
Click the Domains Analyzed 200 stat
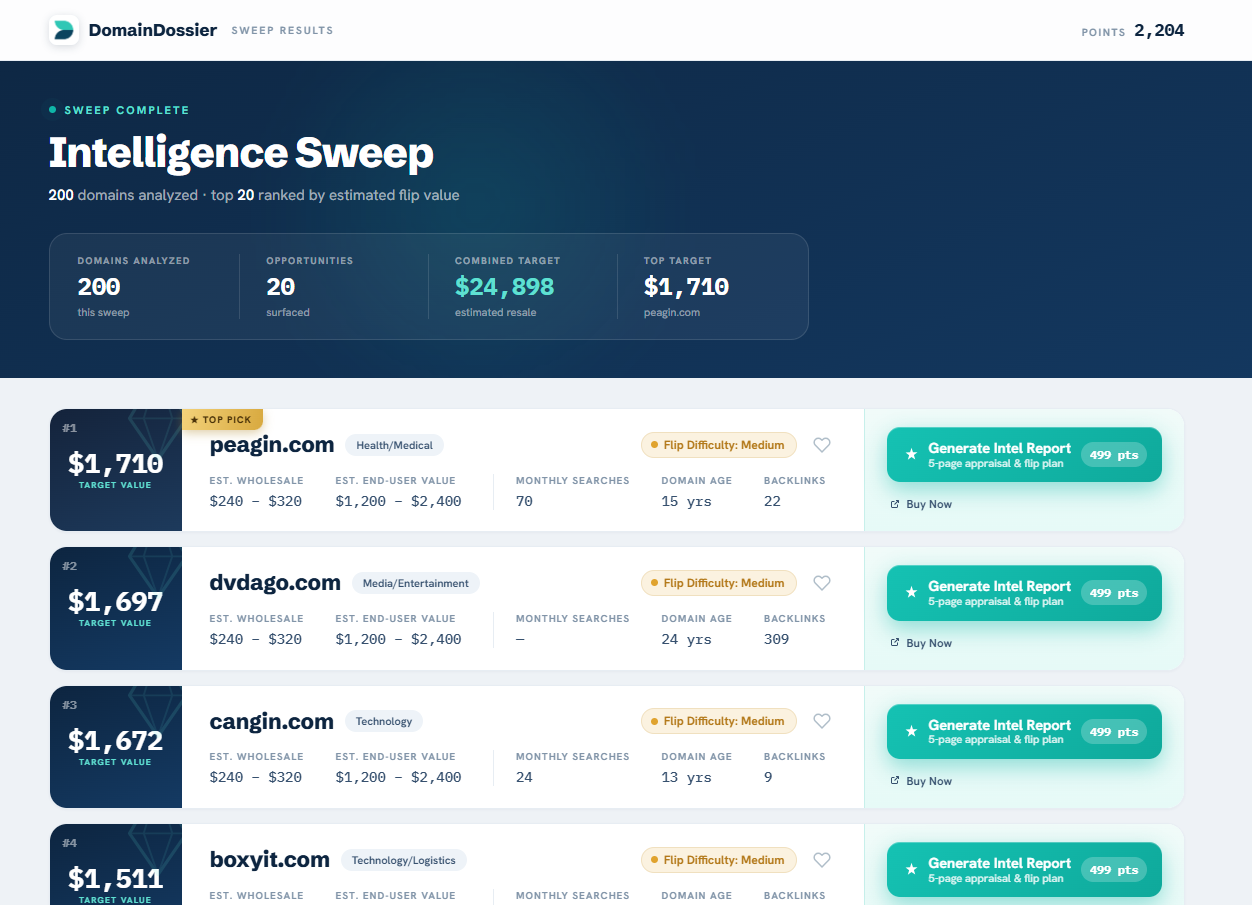click(x=133, y=286)
